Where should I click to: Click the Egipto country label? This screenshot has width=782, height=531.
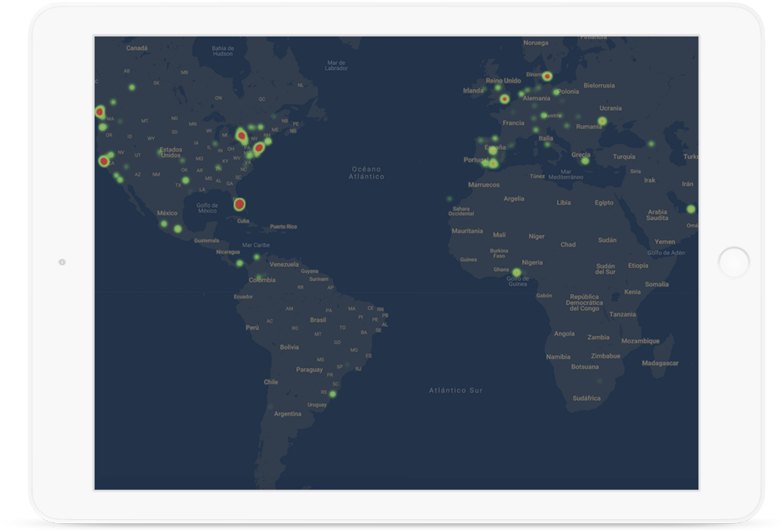604,202
